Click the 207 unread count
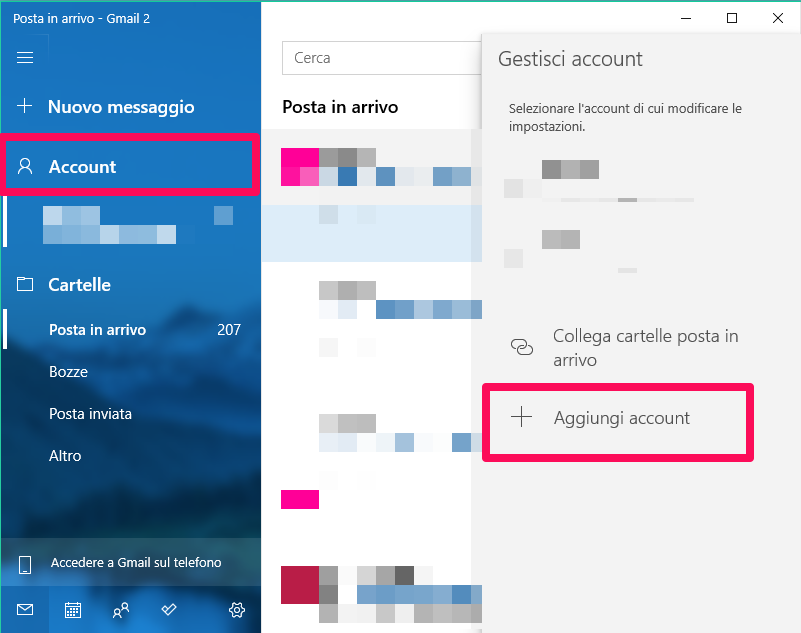 tap(229, 330)
